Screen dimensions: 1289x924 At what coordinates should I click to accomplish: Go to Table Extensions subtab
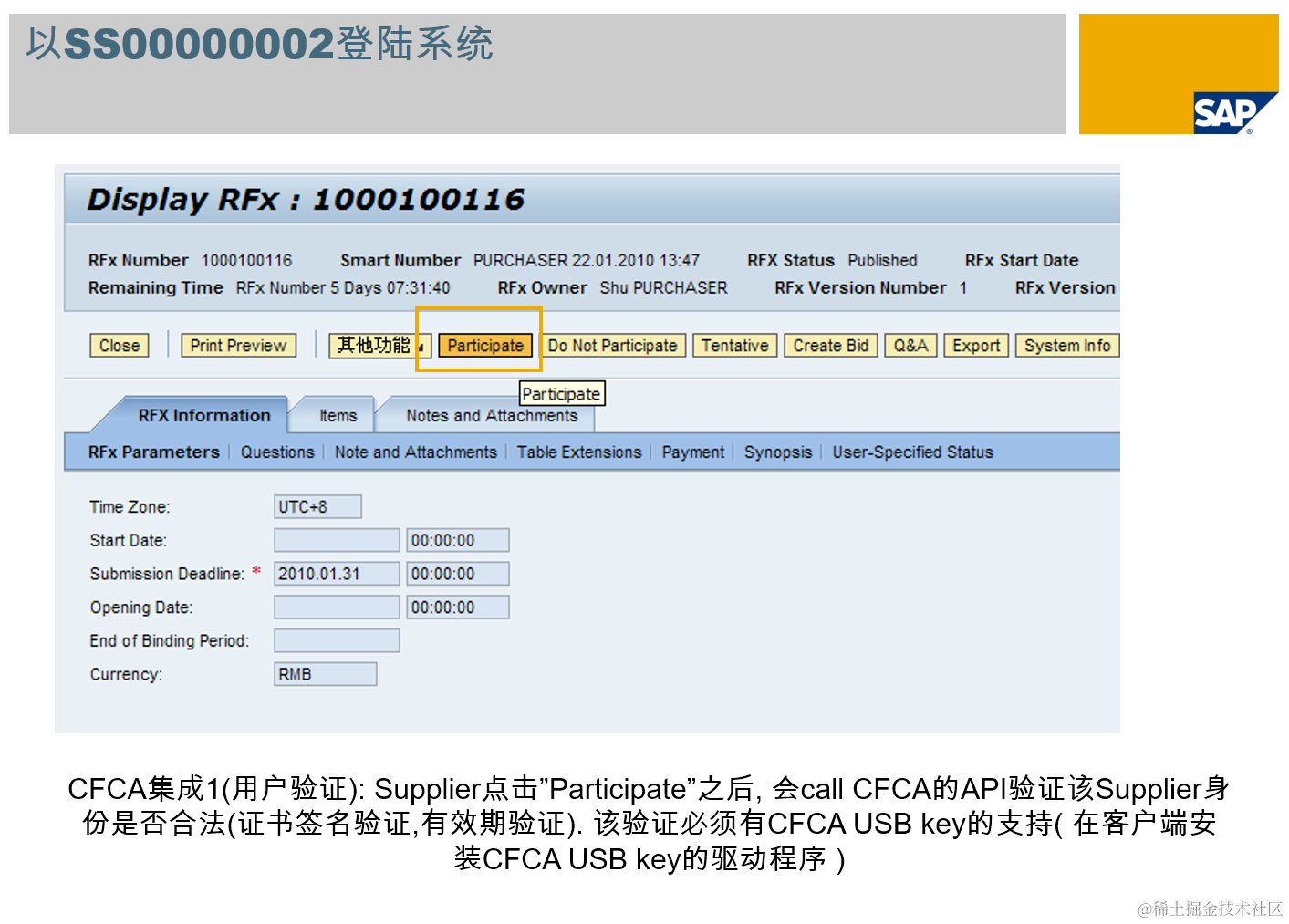point(579,452)
